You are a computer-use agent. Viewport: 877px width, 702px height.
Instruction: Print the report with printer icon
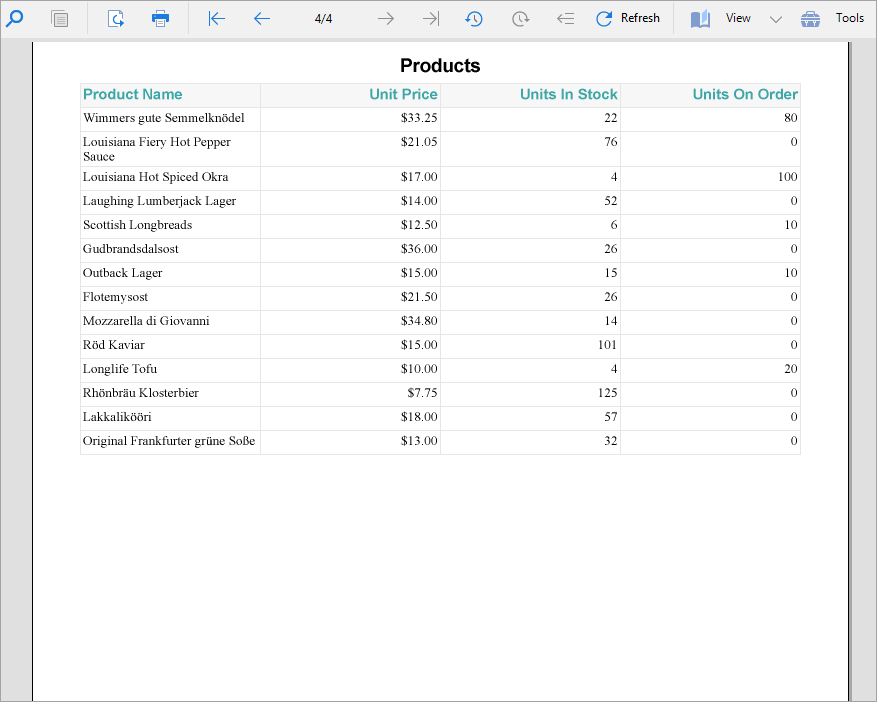(161, 18)
